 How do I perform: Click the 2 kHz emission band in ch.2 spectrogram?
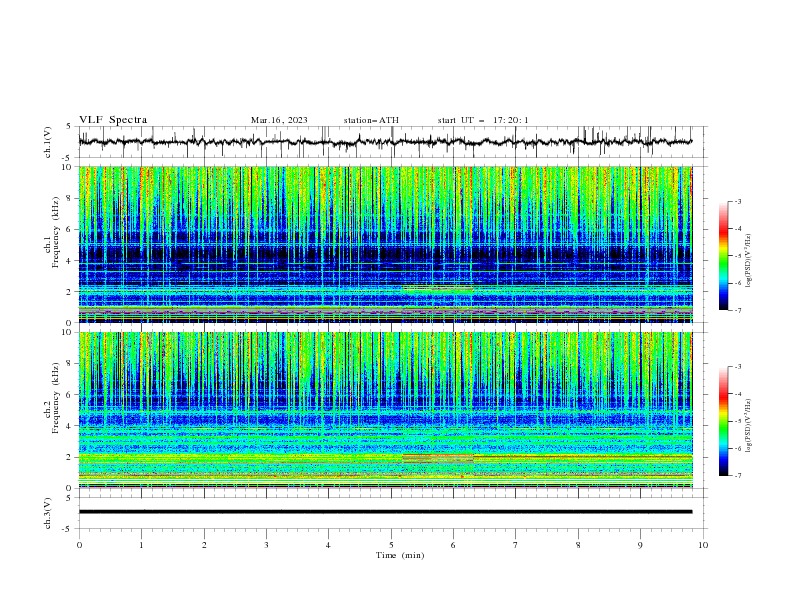click(x=385, y=458)
